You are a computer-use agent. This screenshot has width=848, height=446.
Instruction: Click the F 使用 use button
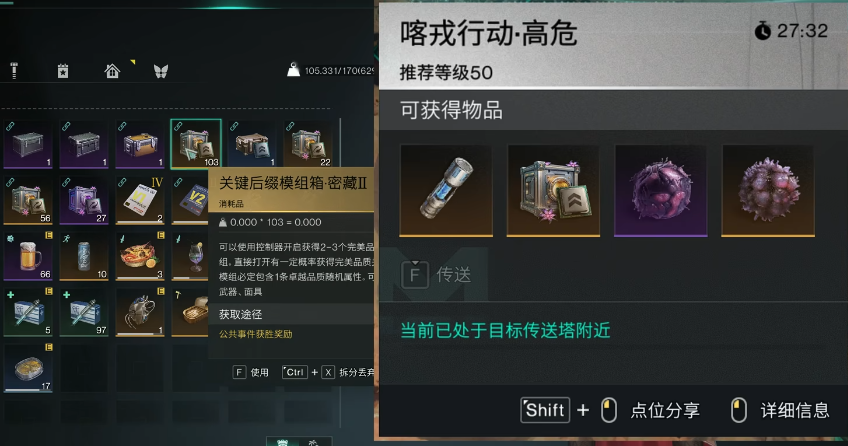pyautogui.click(x=250, y=372)
